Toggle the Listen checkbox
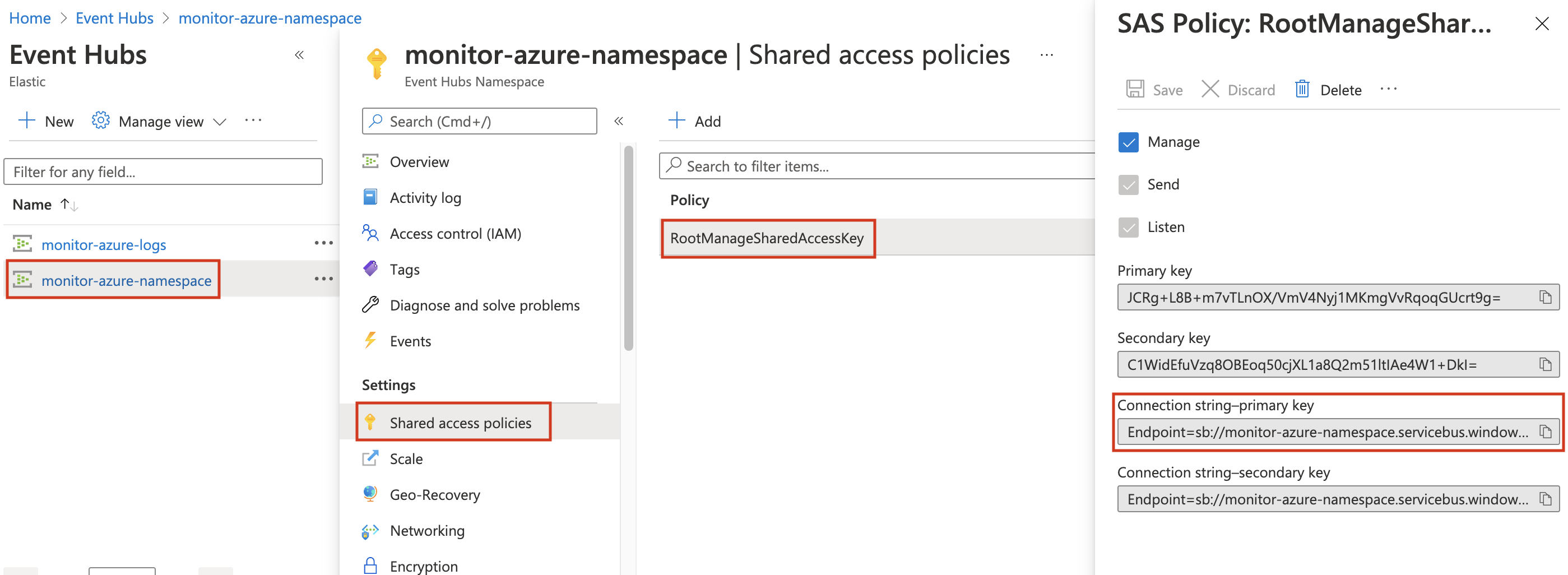 coord(1128,227)
